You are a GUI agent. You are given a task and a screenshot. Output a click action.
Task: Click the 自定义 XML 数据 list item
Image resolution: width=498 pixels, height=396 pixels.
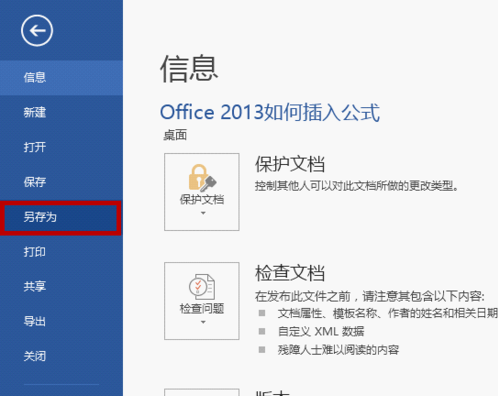coord(321,332)
